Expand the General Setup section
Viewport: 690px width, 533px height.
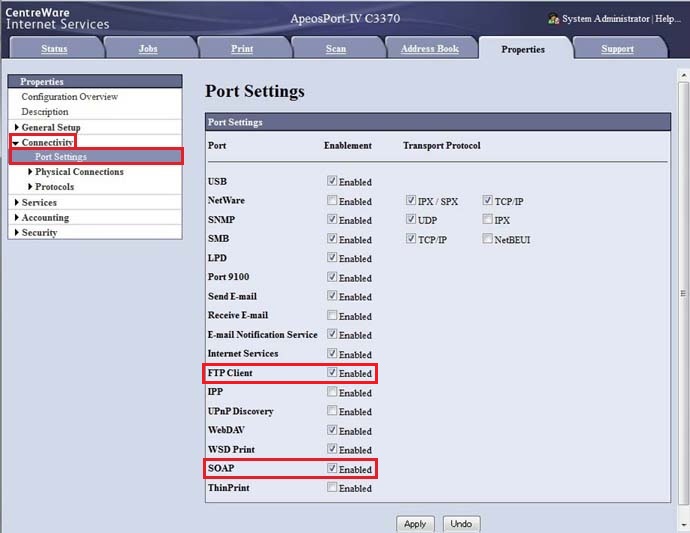click(x=16, y=128)
